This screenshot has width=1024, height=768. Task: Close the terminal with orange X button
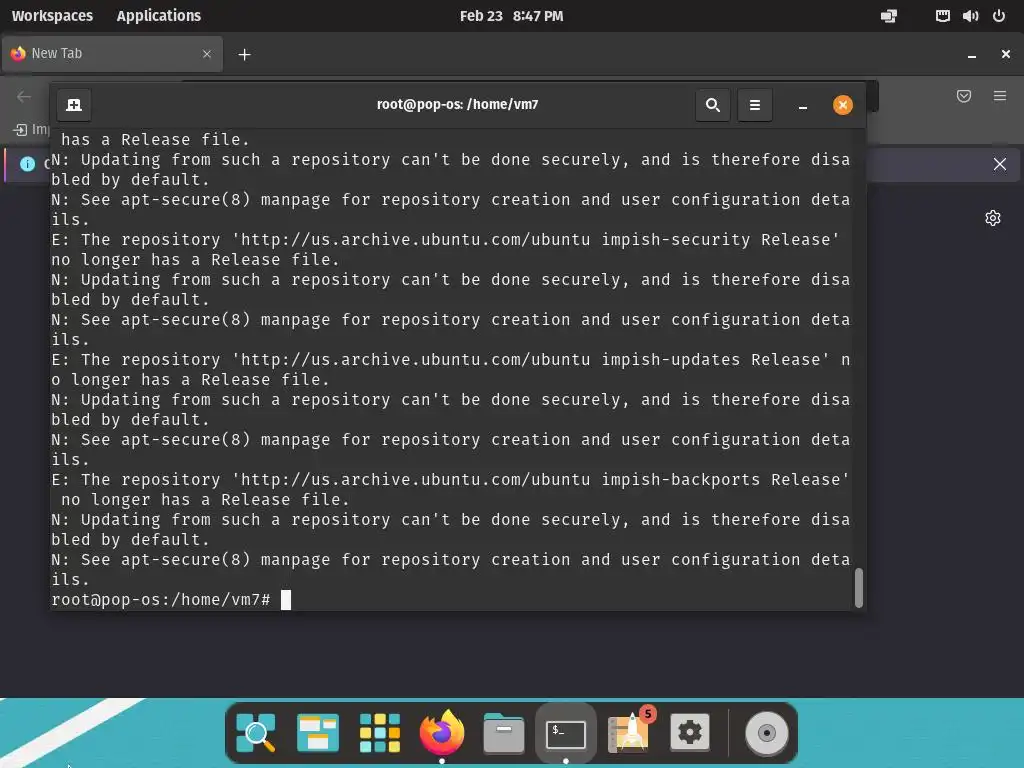842,105
